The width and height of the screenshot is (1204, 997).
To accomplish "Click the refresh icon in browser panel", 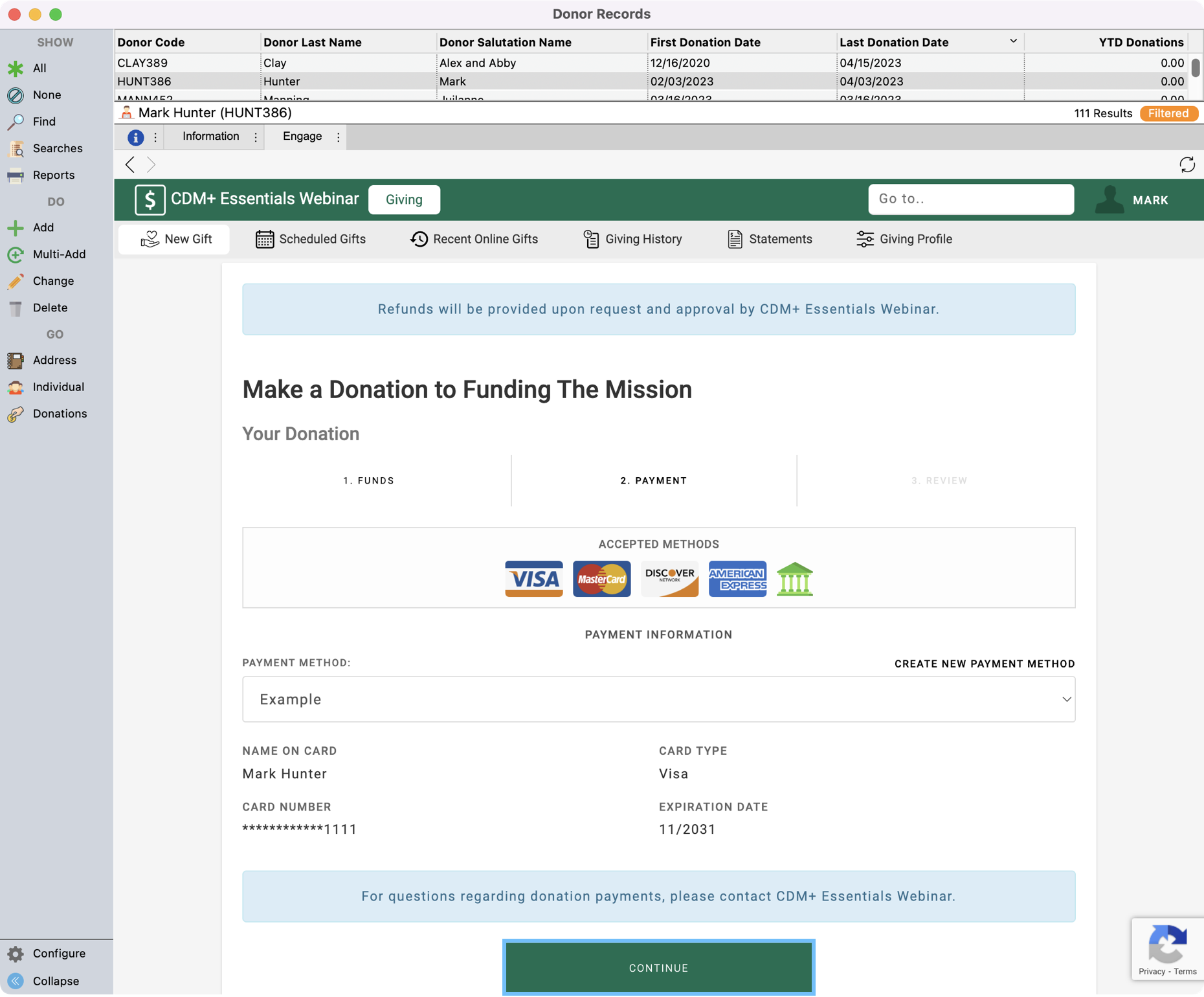I will [x=1187, y=164].
